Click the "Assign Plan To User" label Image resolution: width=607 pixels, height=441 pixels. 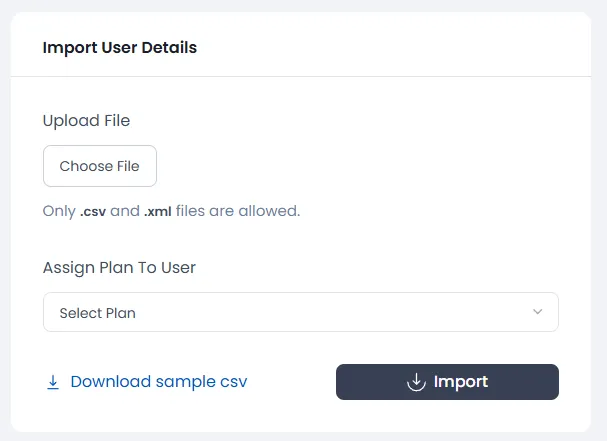[119, 267]
